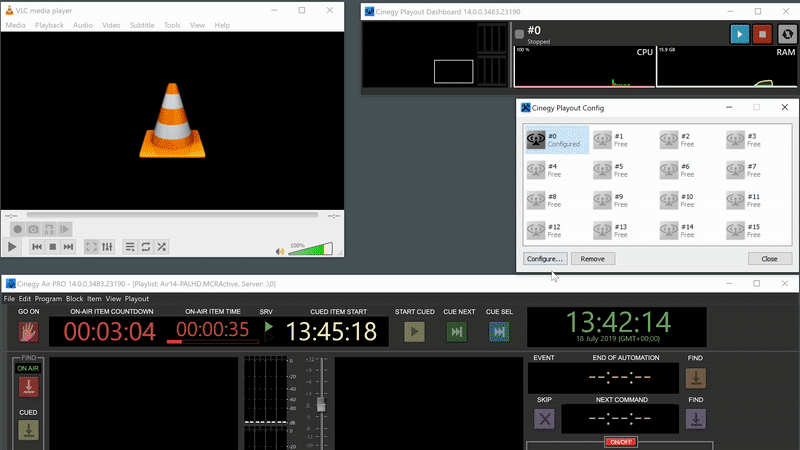Click the CUE NEXT button
Image resolution: width=800 pixels, height=450 pixels.
coord(457,332)
